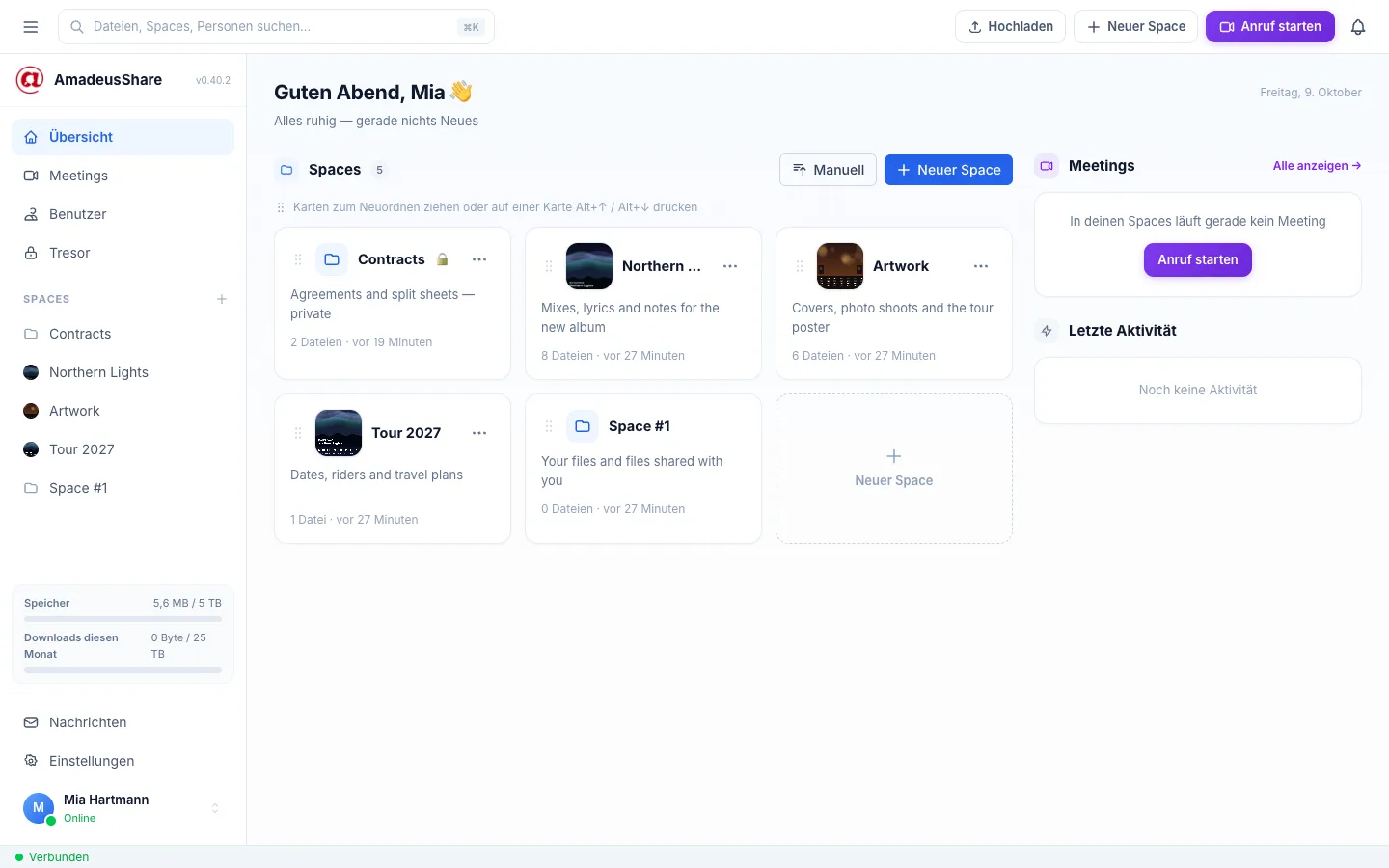
Task: Open the notifications bell icon
Action: pos(1358,27)
